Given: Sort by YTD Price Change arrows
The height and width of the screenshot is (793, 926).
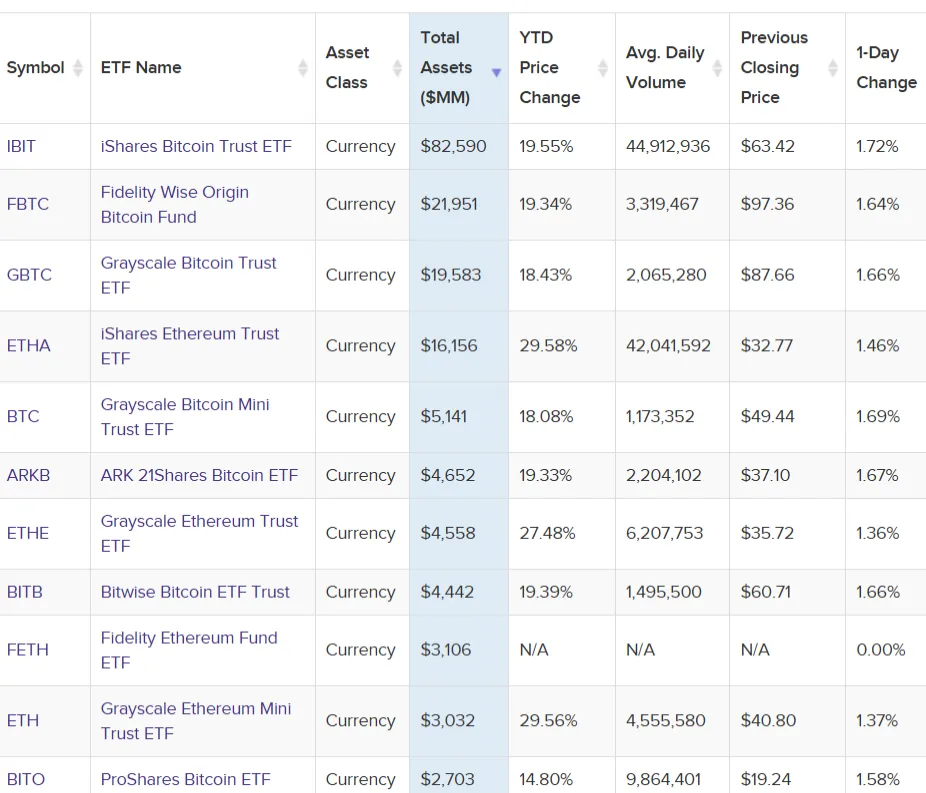Looking at the screenshot, I should (x=603, y=68).
